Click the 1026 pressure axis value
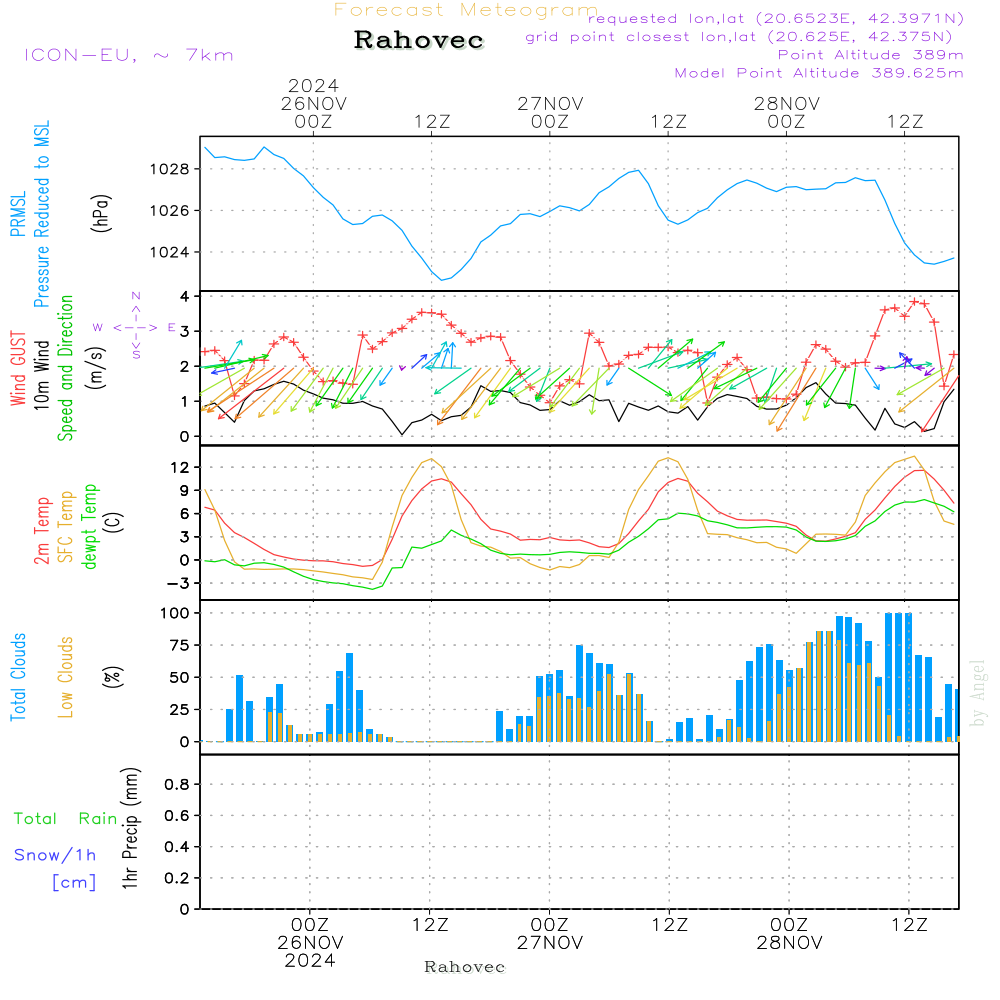The width and height of the screenshot is (1000, 1000). [170, 211]
